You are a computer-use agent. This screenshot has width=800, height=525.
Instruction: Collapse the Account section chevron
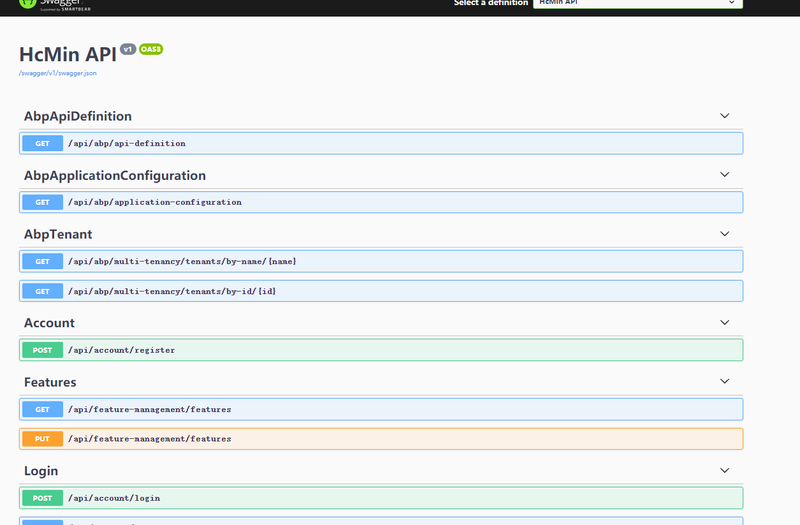coord(724,322)
